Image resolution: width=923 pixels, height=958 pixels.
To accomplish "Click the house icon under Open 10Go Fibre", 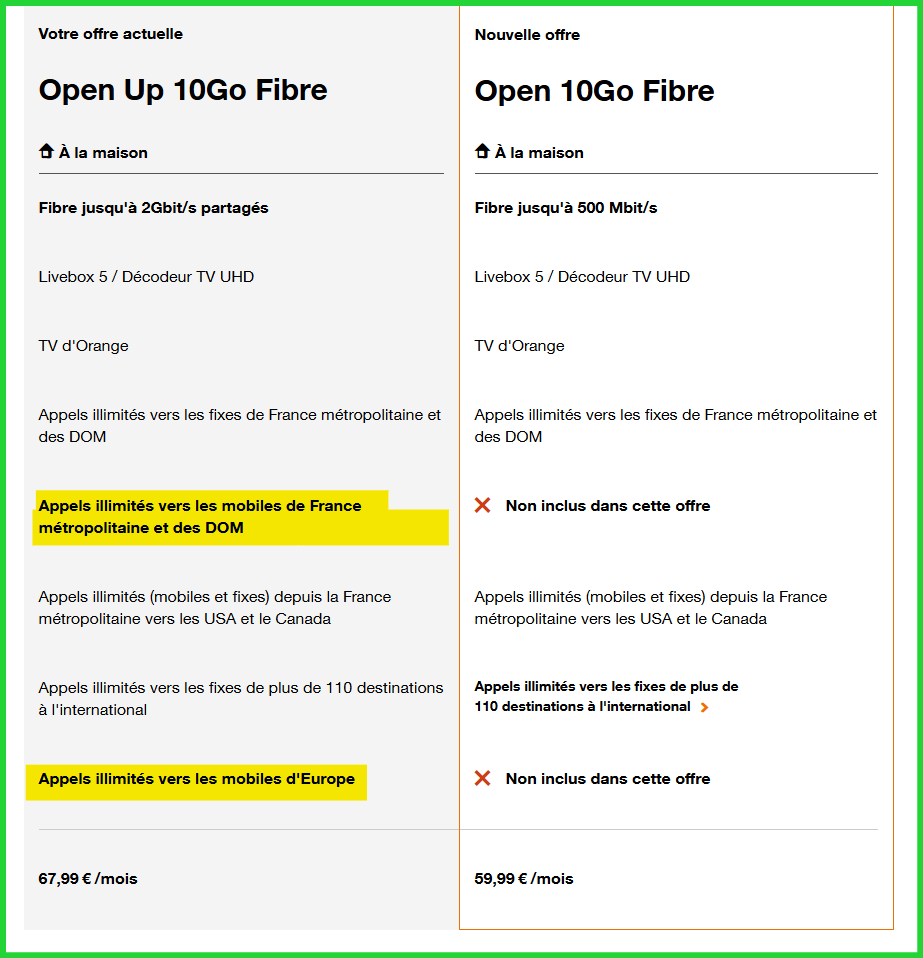I will tap(482, 152).
